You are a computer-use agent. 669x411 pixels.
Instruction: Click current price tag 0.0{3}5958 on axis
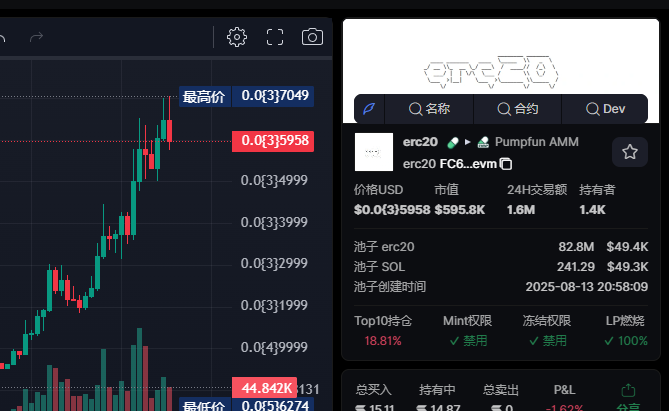273,141
